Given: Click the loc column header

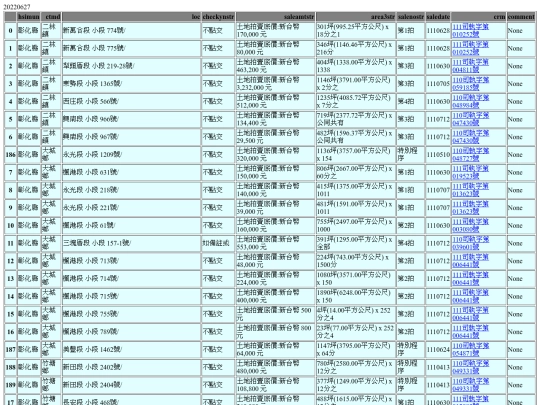Looking at the screenshot, I should (x=132, y=17).
